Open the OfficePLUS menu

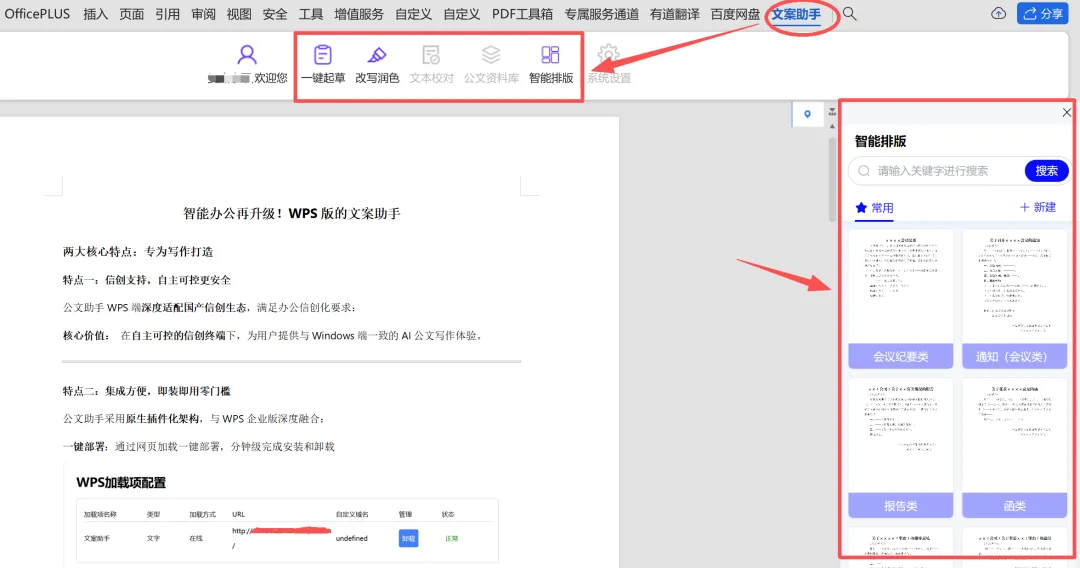37,14
